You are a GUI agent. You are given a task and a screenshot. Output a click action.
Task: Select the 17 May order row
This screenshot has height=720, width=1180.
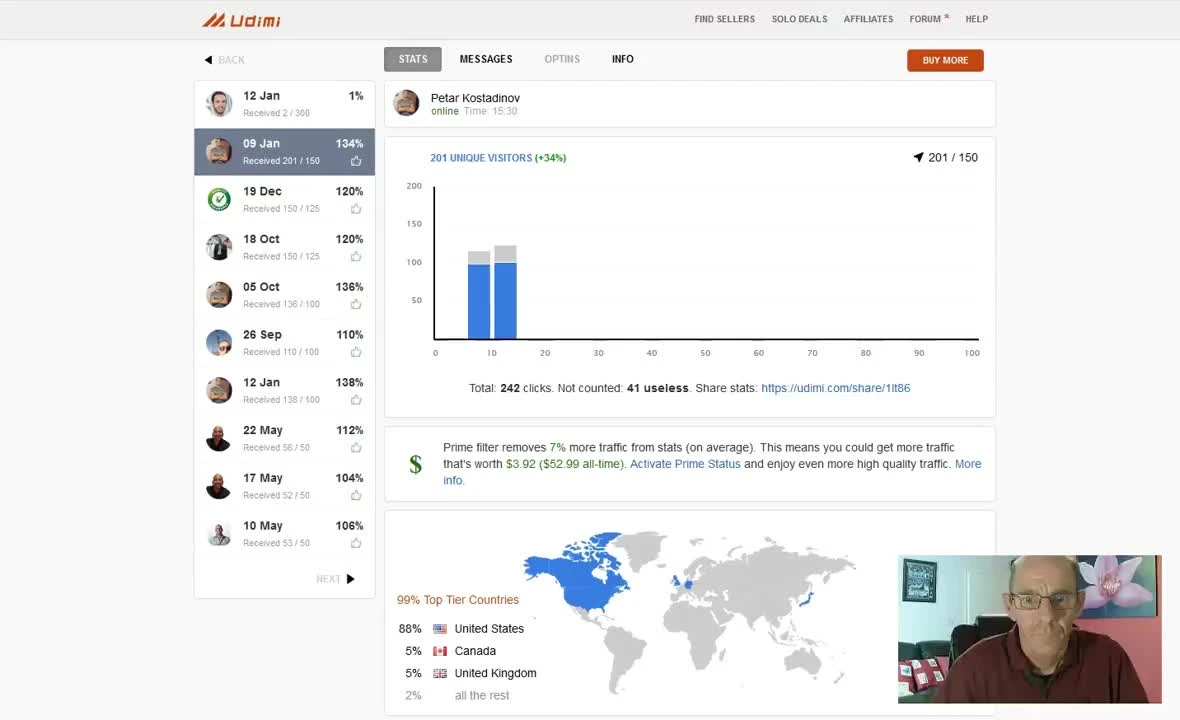tap(284, 486)
